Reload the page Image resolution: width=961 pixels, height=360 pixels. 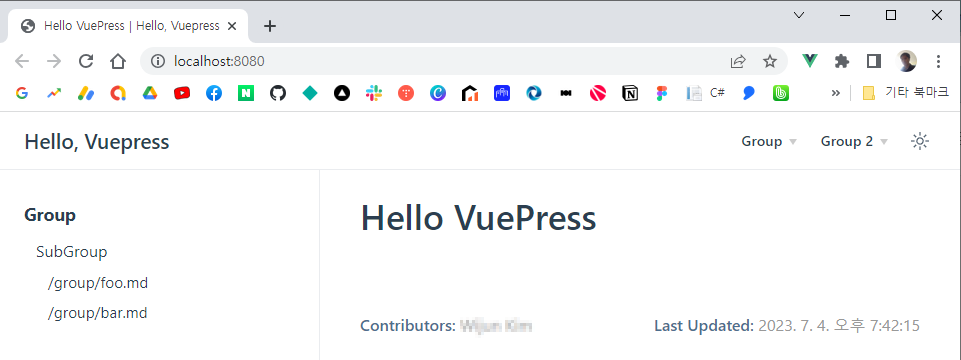(x=86, y=61)
